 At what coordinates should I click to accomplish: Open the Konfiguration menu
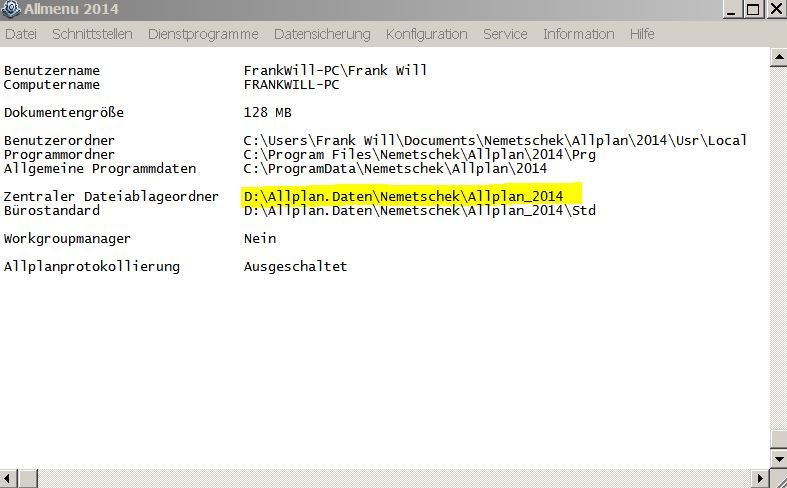coord(427,34)
